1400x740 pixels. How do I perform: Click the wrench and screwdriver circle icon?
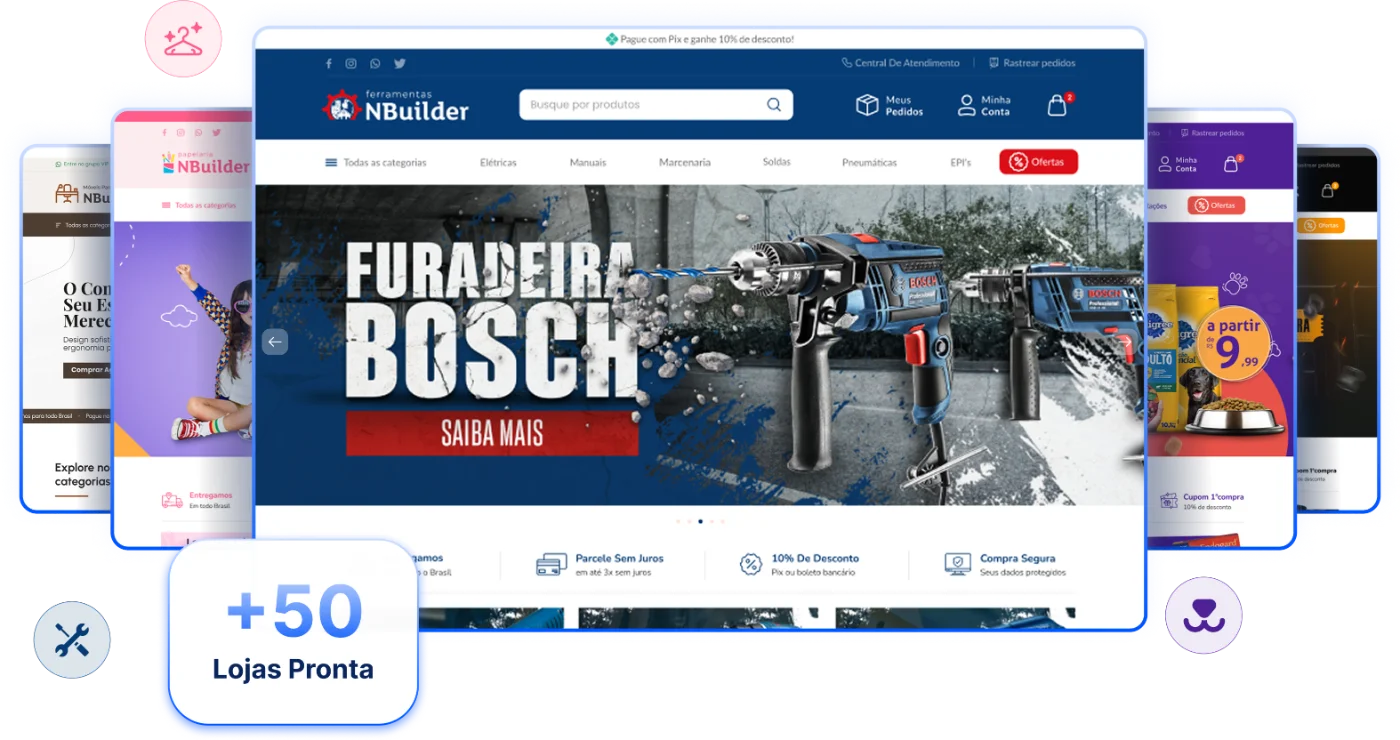[72, 640]
